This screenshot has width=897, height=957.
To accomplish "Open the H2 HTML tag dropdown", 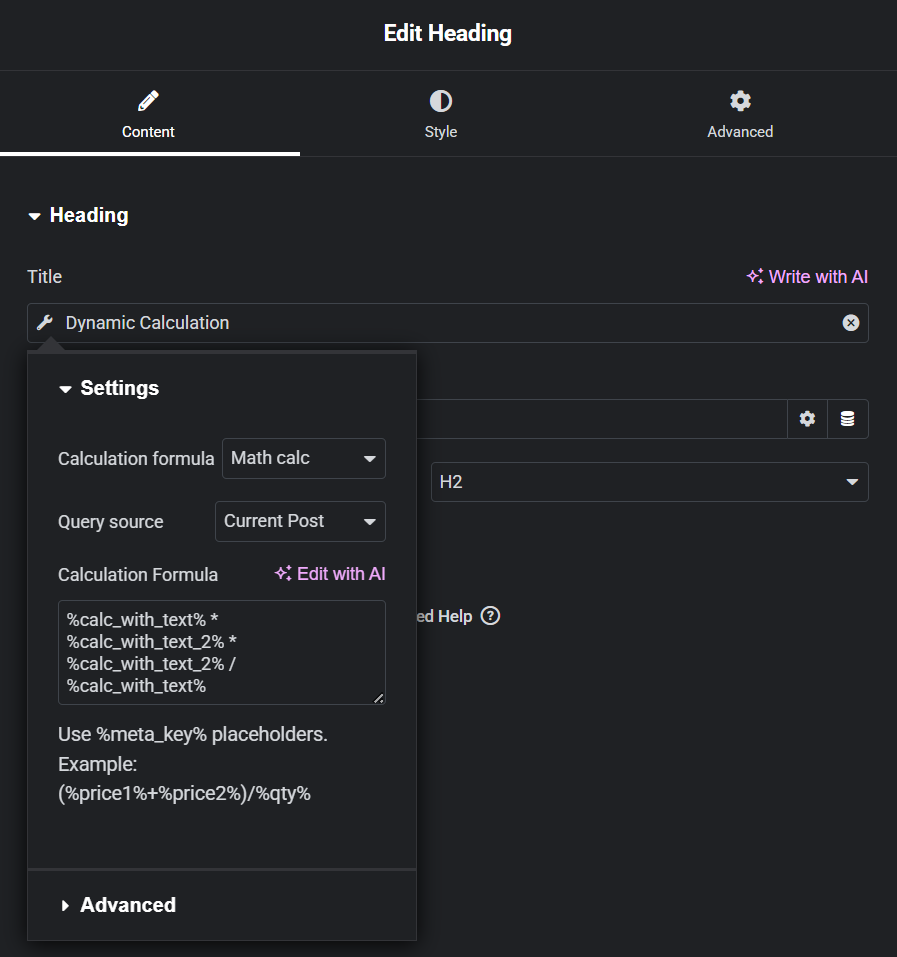I will click(x=649, y=482).
